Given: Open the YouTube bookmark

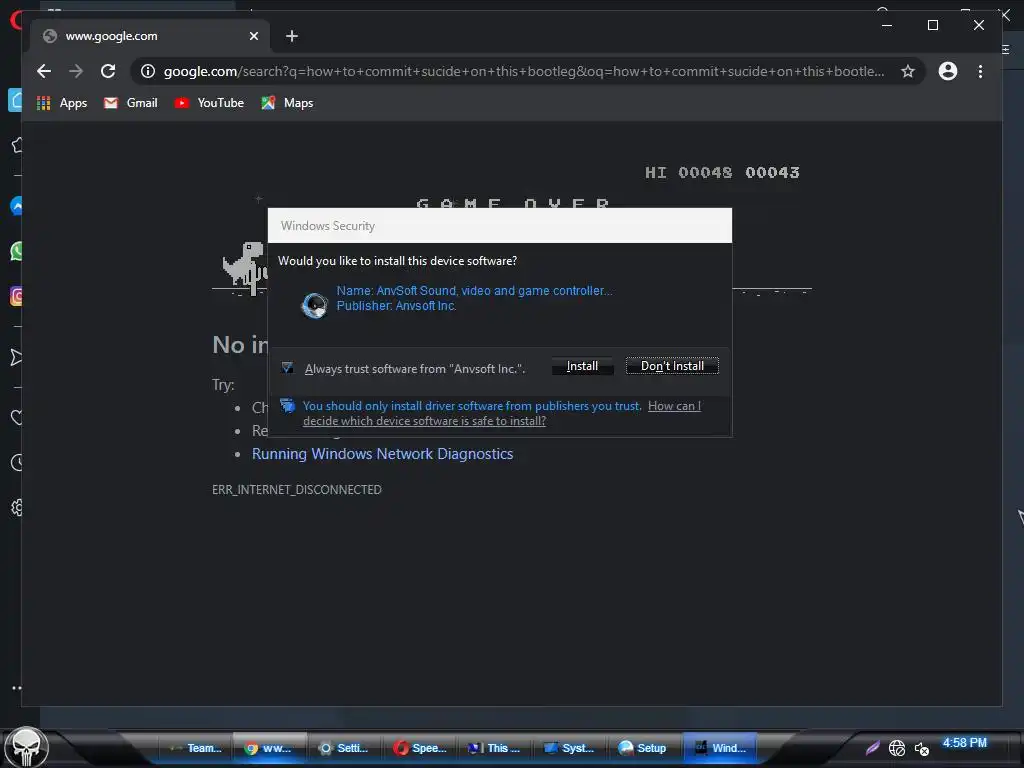Looking at the screenshot, I should pyautogui.click(x=209, y=103).
